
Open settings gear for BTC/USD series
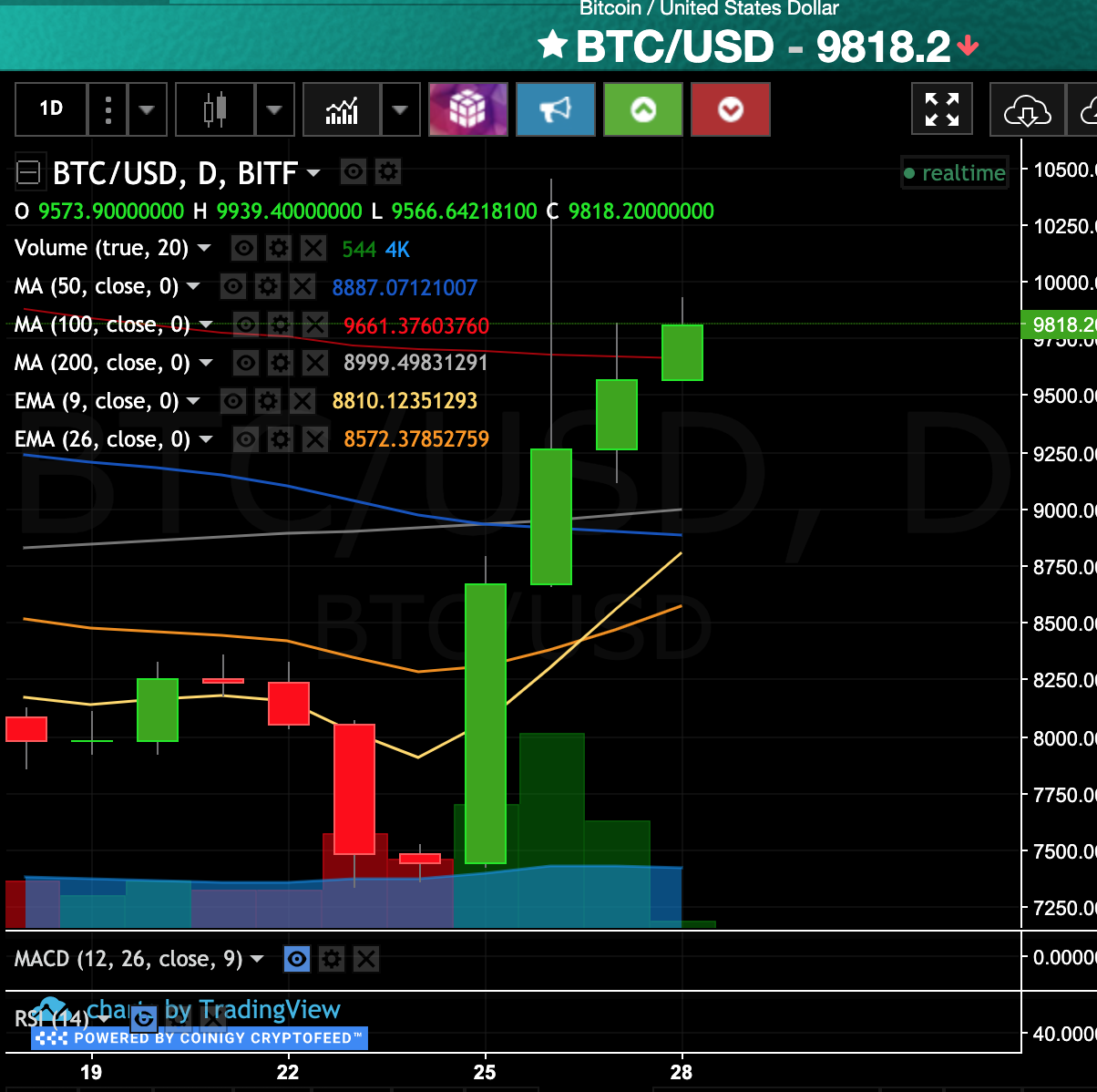pyautogui.click(x=388, y=171)
